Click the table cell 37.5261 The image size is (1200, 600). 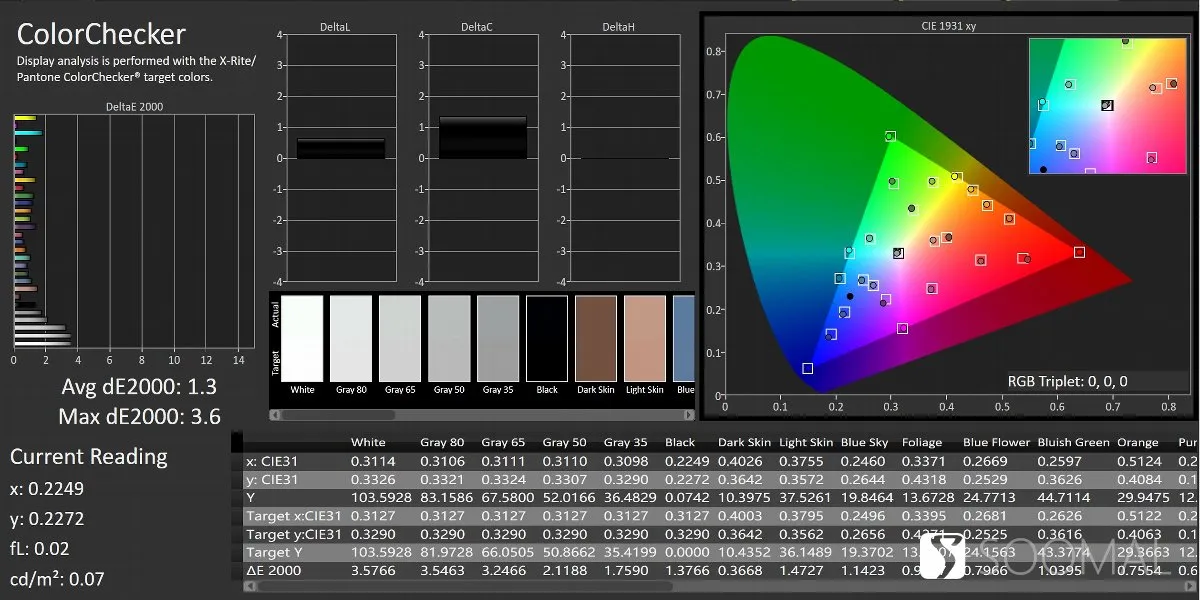803,497
